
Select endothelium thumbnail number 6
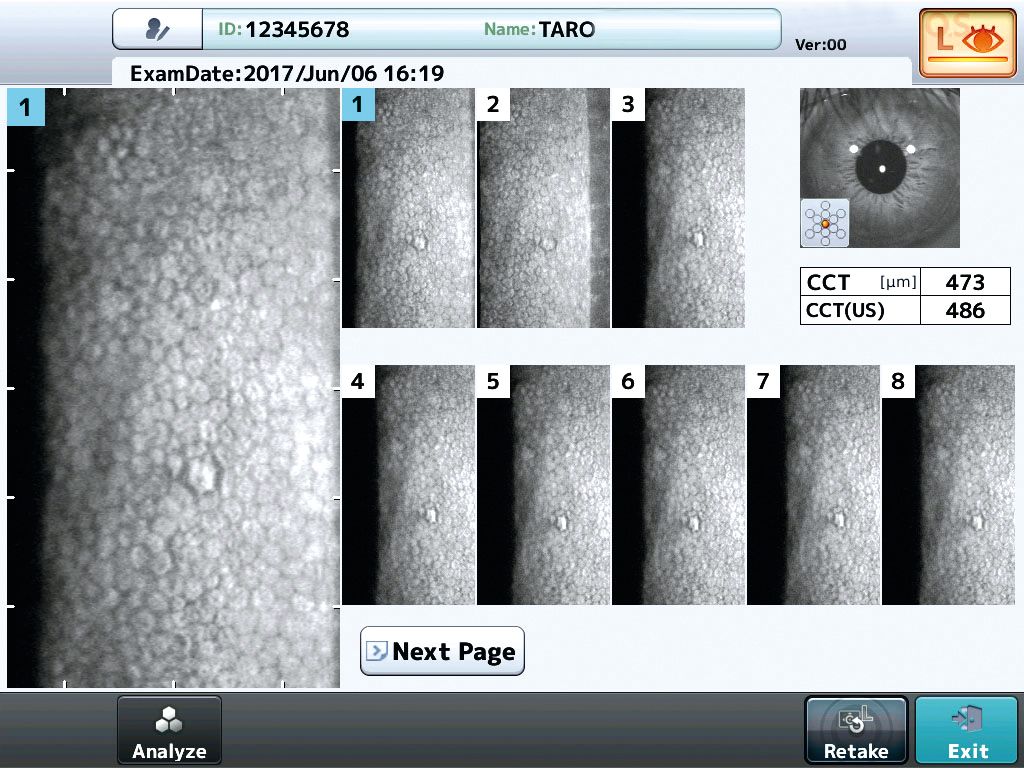[x=678, y=485]
